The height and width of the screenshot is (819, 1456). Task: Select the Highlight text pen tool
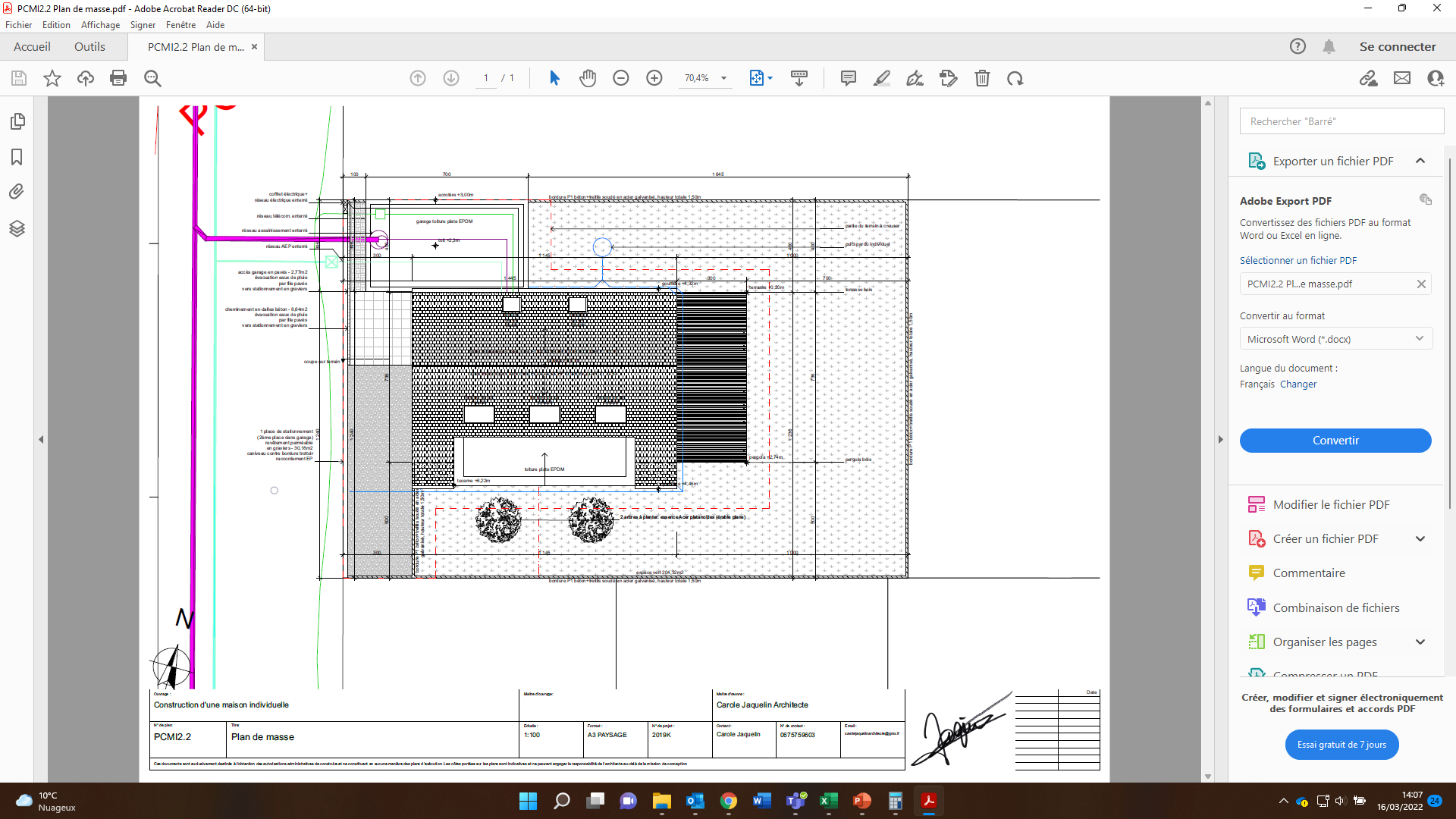pos(882,78)
